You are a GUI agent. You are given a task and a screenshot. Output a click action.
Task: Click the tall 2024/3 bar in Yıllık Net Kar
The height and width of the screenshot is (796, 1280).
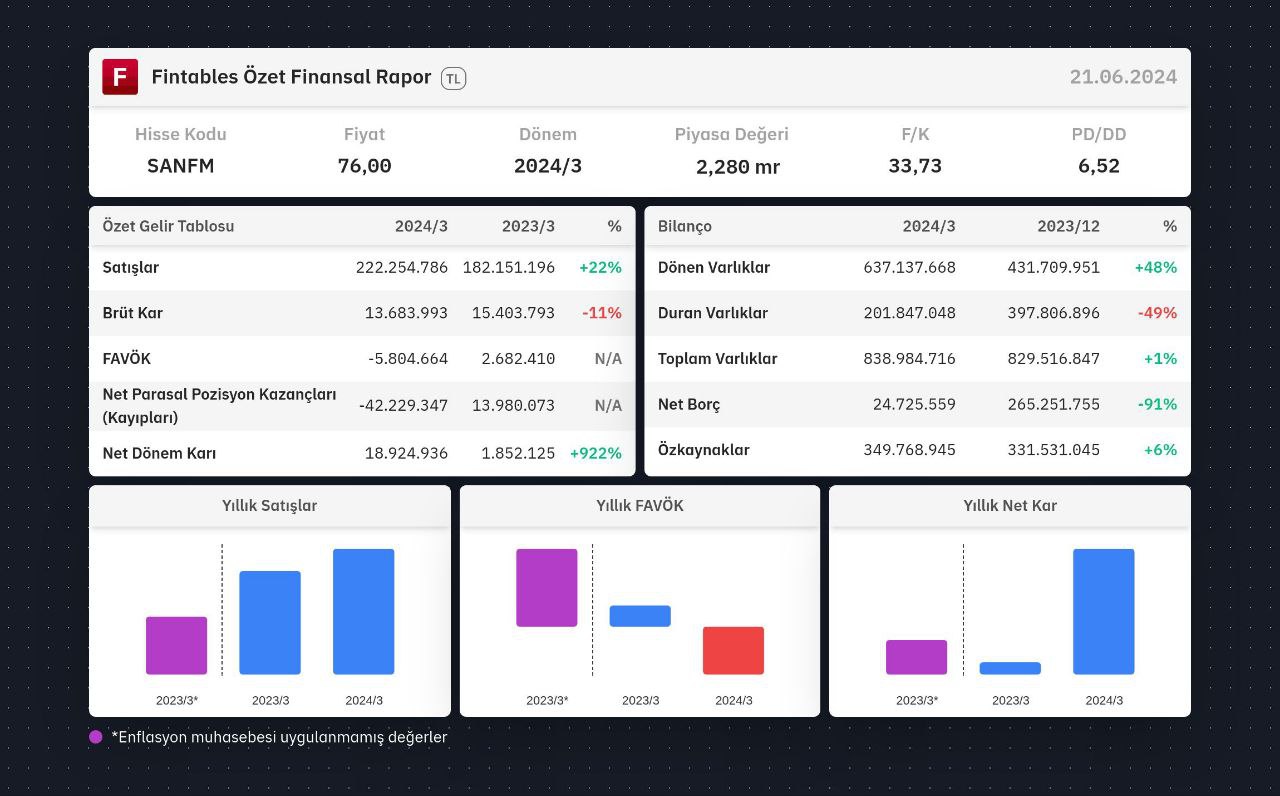(1104, 611)
